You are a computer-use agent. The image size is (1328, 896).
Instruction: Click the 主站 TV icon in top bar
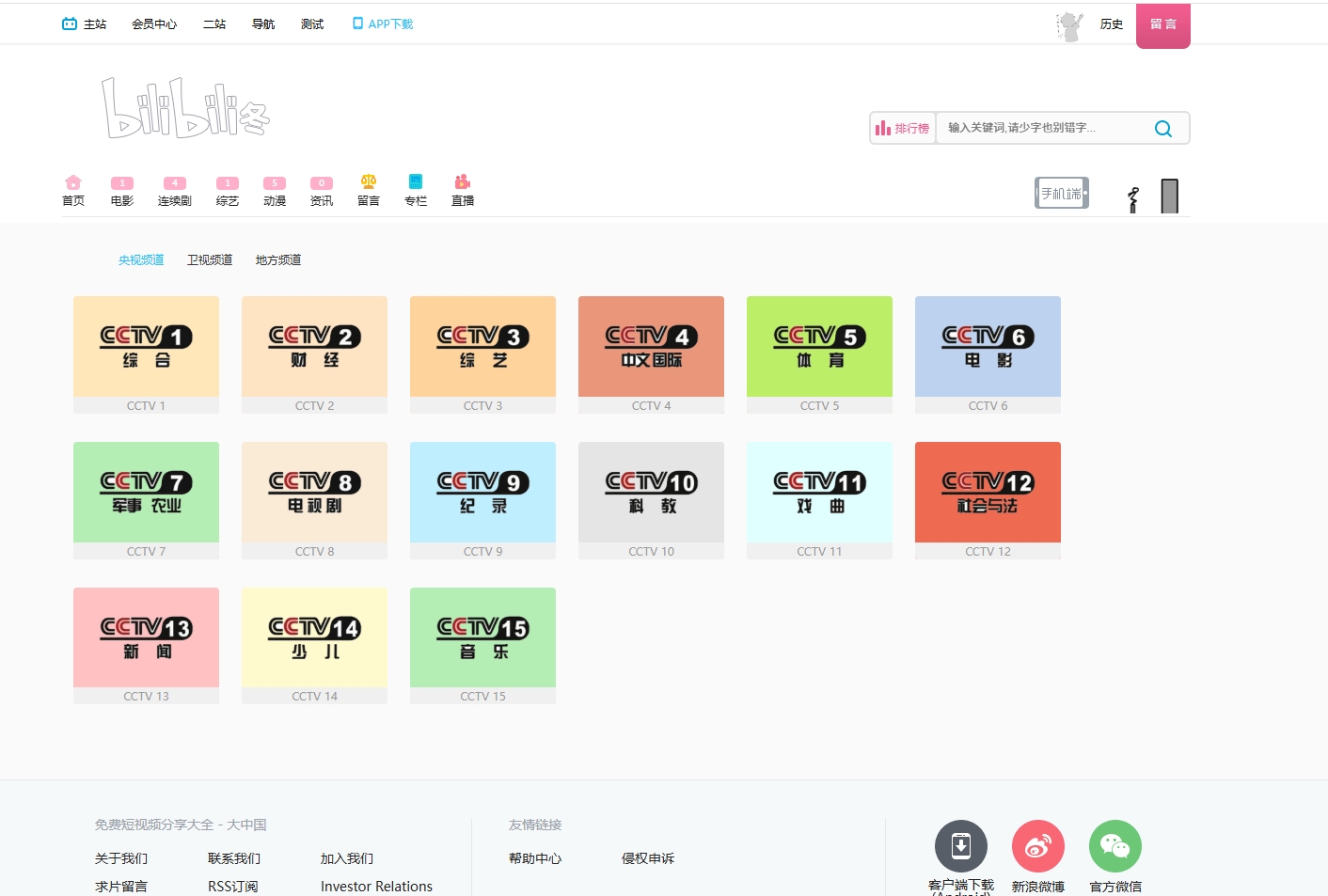coord(70,24)
